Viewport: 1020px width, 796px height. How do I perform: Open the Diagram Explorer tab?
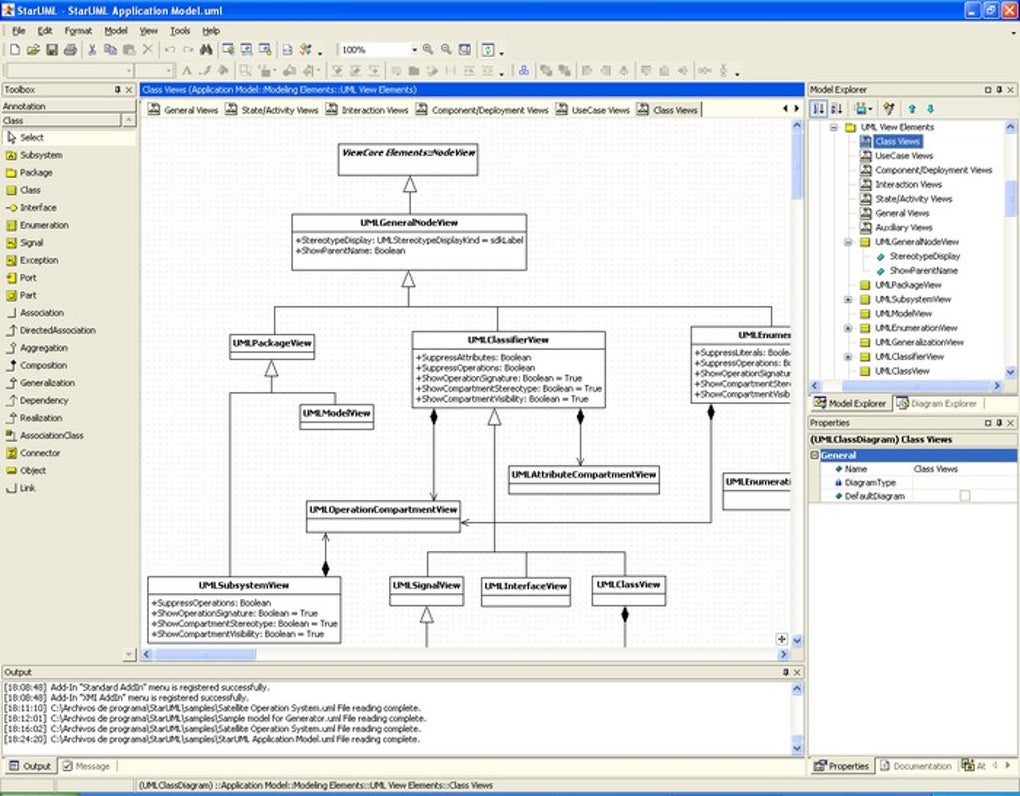(x=937, y=403)
